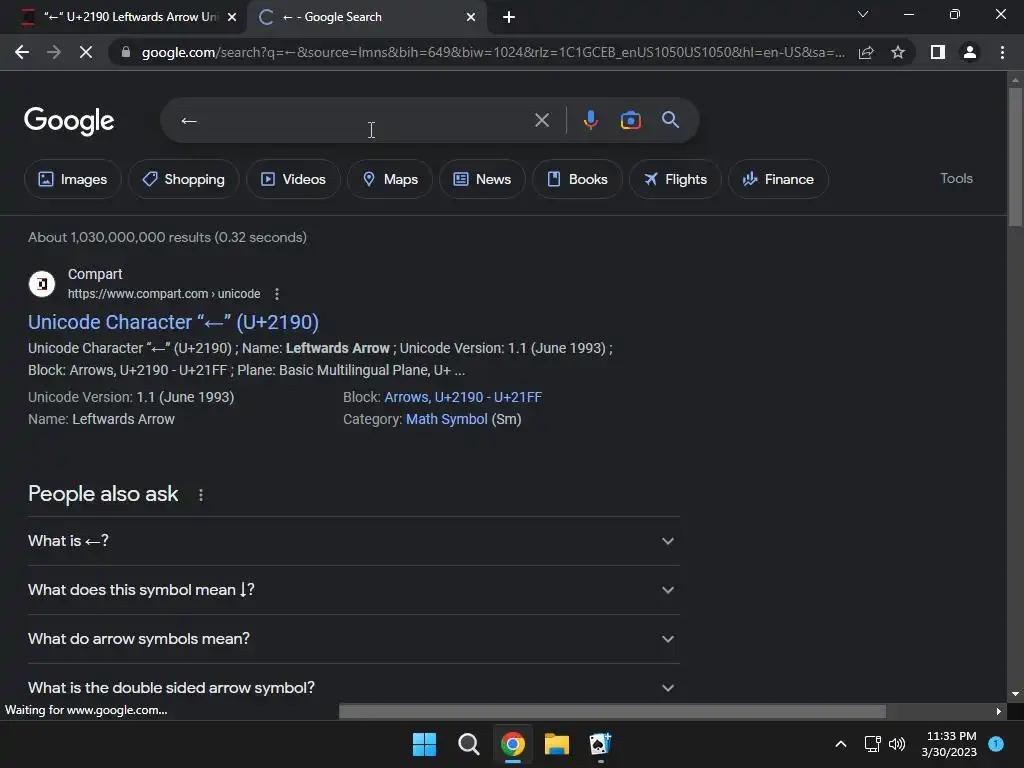This screenshot has height=768, width=1024.
Task: Click inside the Google search field
Action: pyautogui.click(x=353, y=120)
